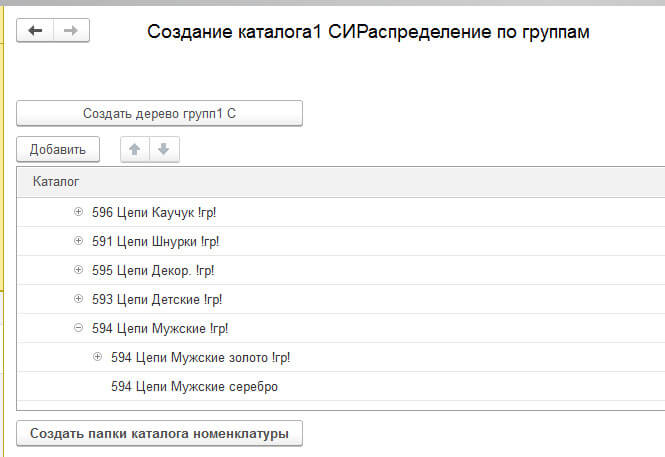Select the 593 Цепи Детские row
Screen dimensions: 665x457
(156, 299)
